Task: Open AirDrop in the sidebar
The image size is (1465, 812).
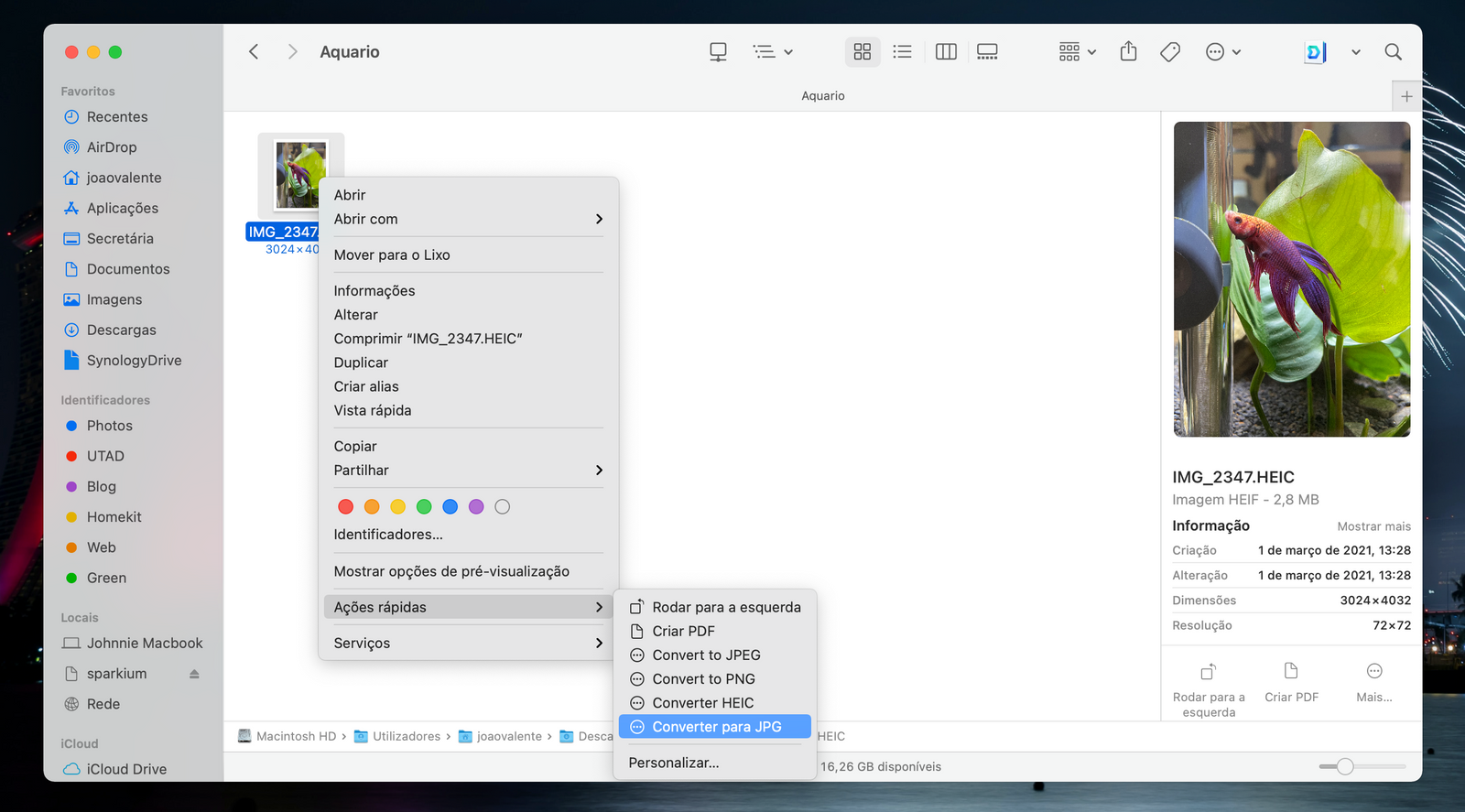Action: pos(112,147)
